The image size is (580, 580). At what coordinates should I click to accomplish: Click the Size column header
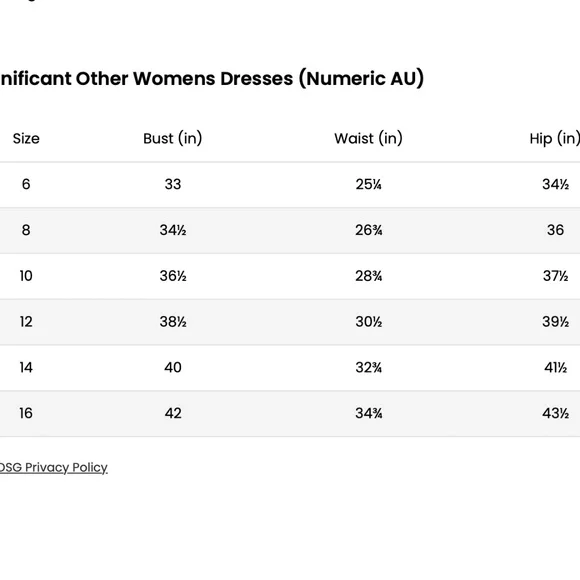26,139
